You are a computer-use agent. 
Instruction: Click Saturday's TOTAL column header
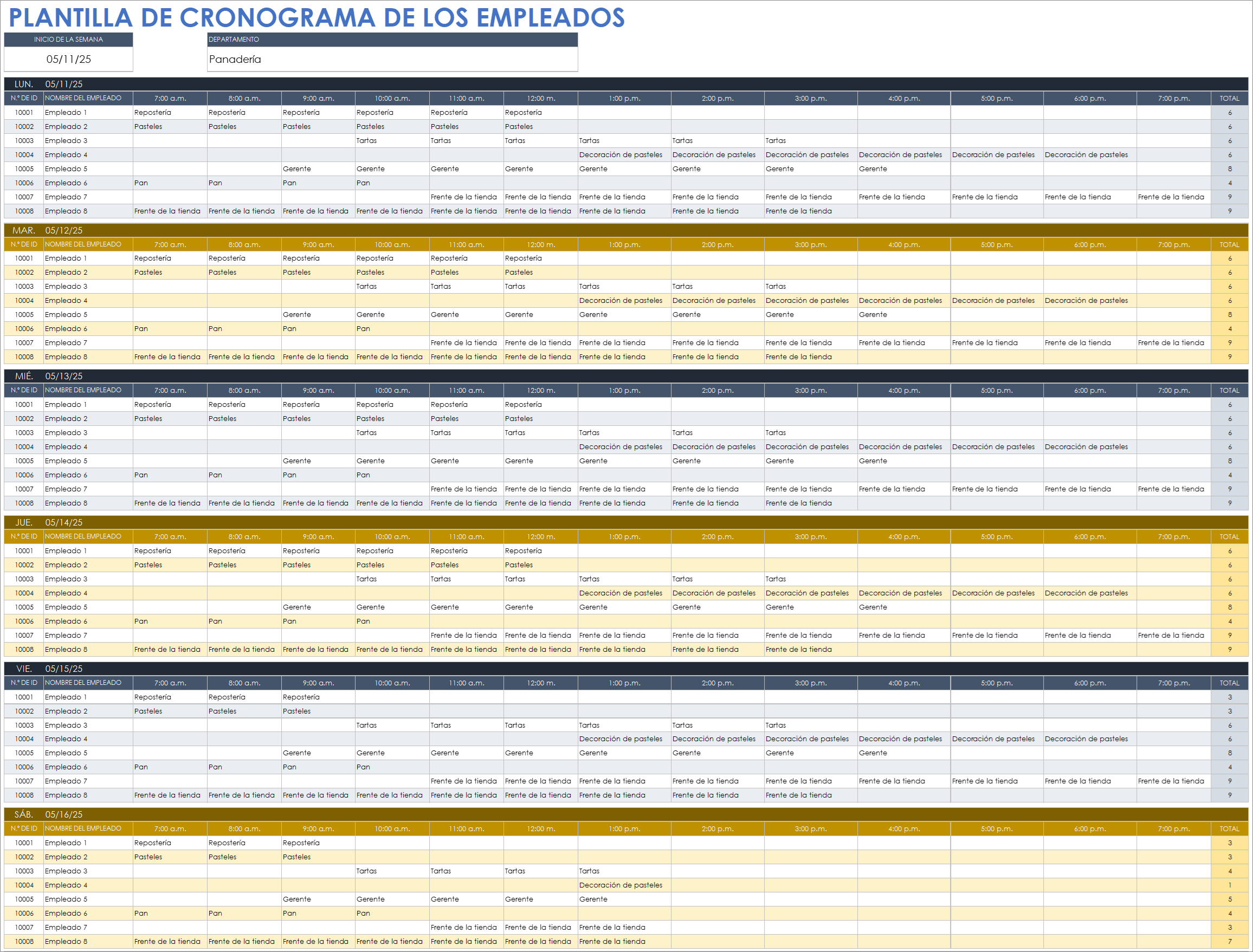[1230, 829]
